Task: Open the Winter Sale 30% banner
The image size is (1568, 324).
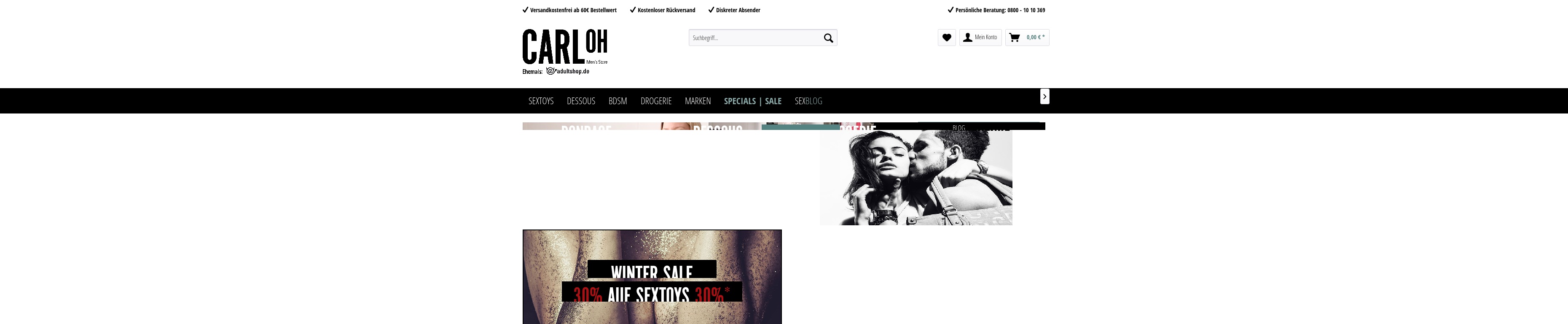Action: pyautogui.click(x=652, y=277)
